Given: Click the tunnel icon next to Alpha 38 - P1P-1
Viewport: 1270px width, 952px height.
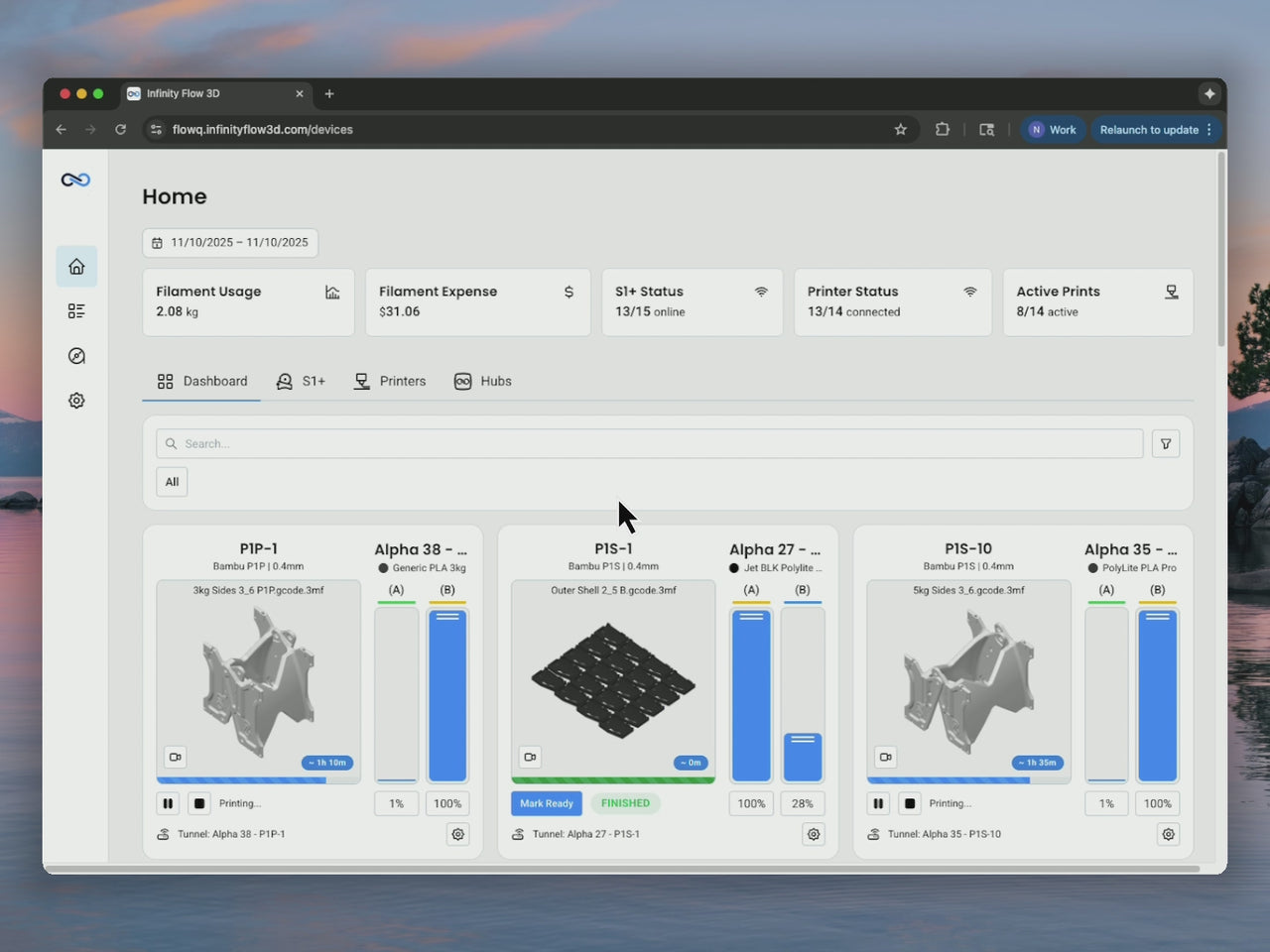Looking at the screenshot, I should coord(164,834).
